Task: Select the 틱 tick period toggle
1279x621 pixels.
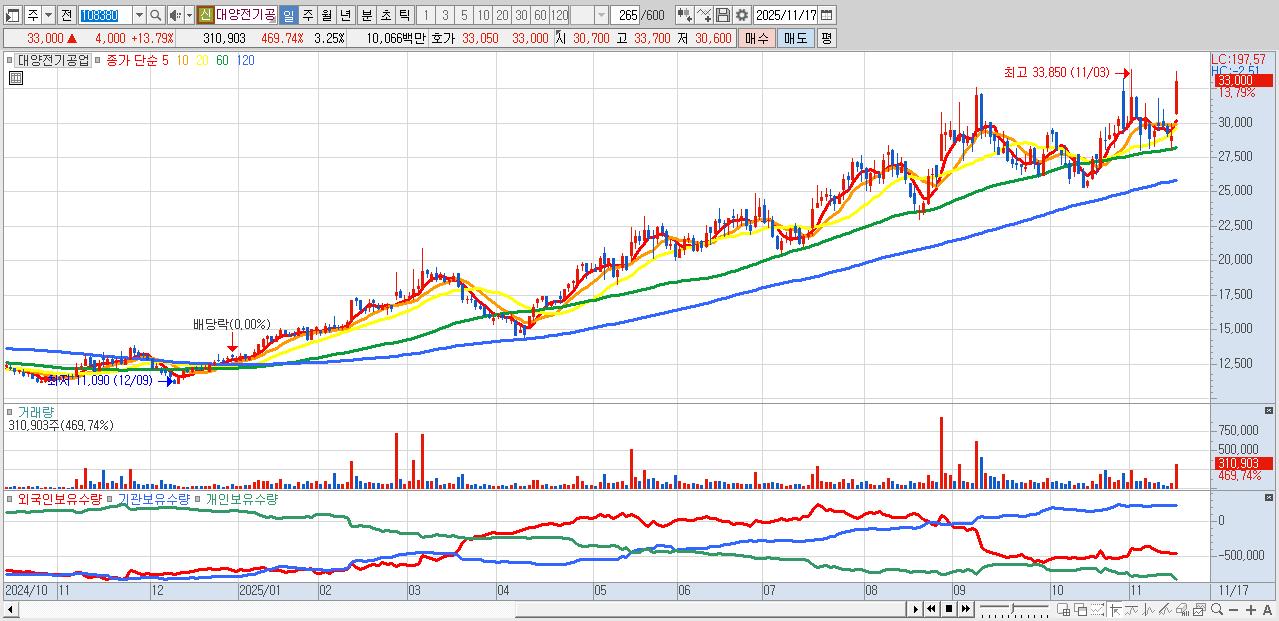Action: point(404,15)
